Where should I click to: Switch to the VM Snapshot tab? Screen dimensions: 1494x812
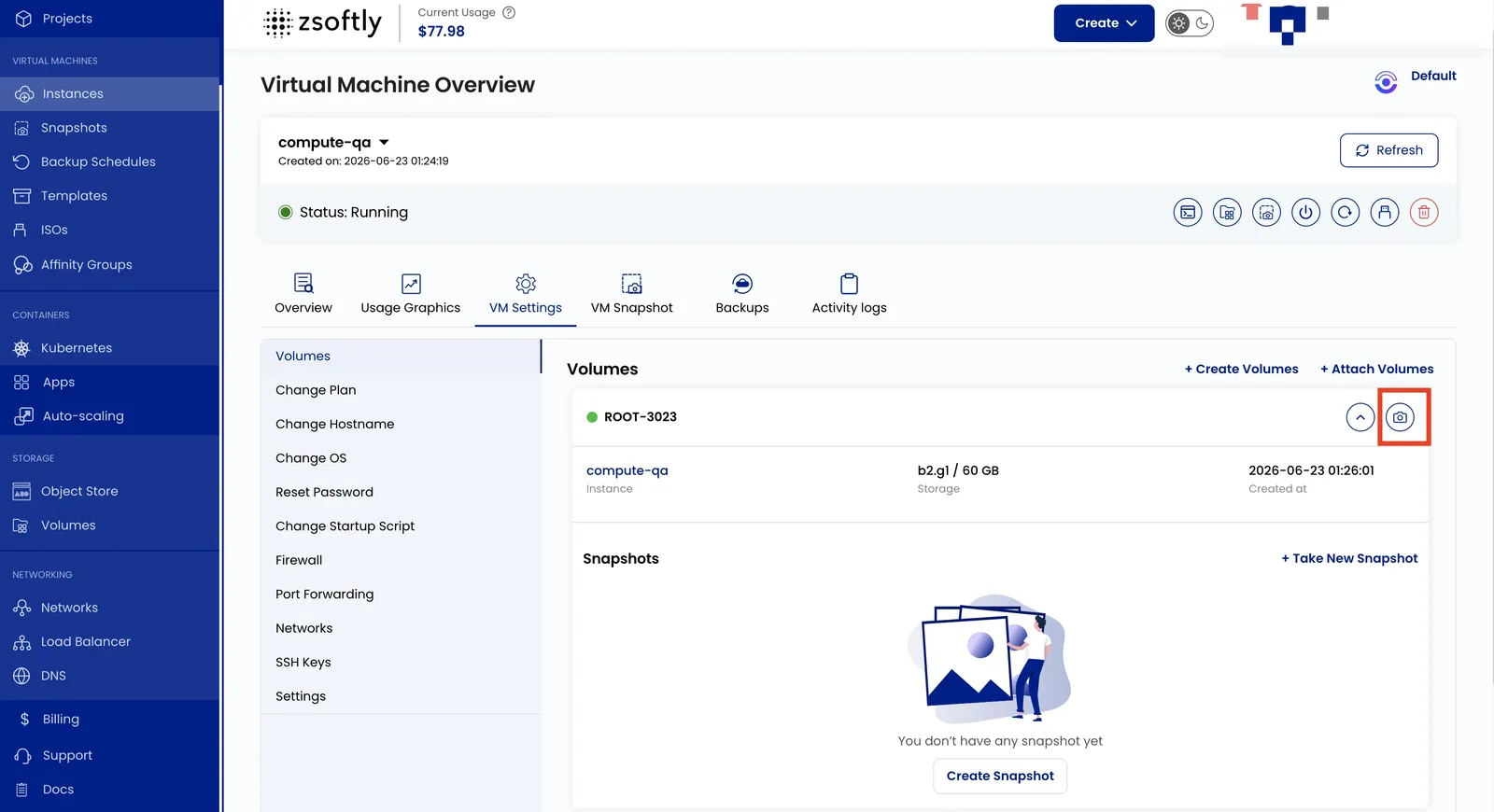pyautogui.click(x=631, y=294)
